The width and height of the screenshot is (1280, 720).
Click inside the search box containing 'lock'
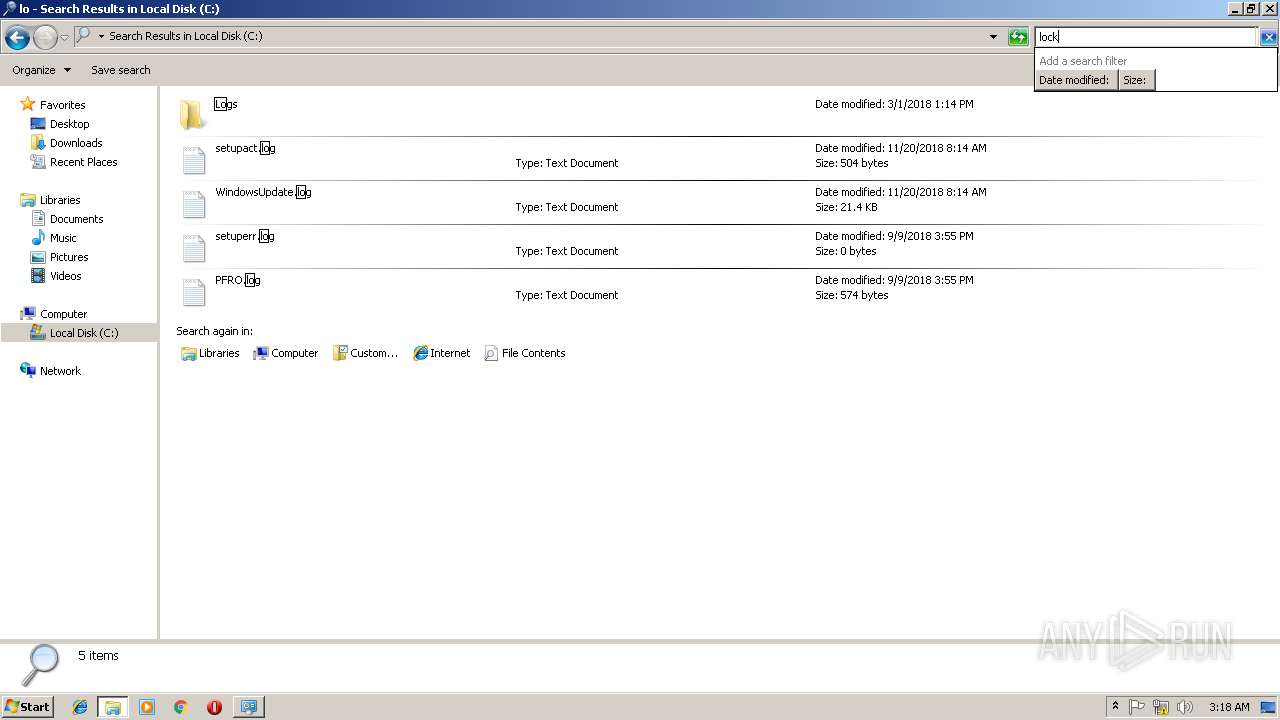(1146, 37)
